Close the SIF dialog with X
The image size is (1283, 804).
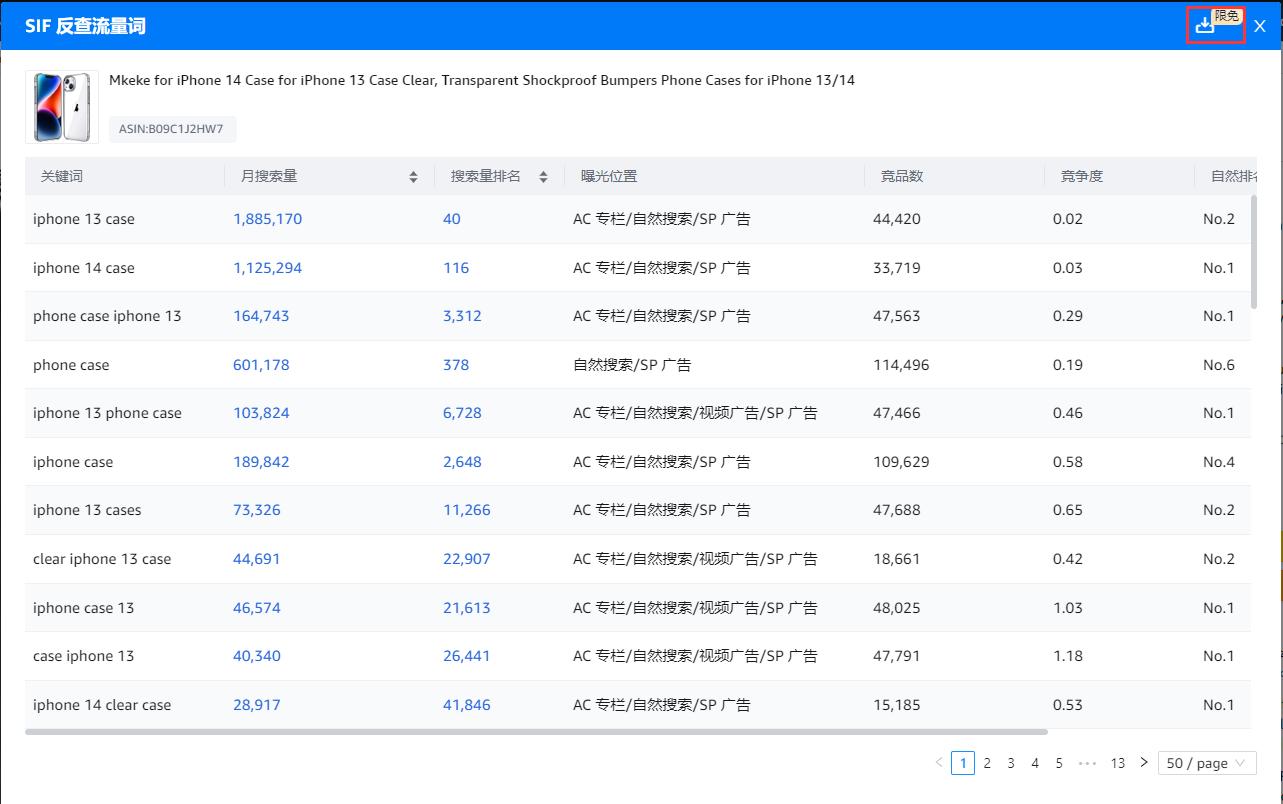coord(1259,26)
